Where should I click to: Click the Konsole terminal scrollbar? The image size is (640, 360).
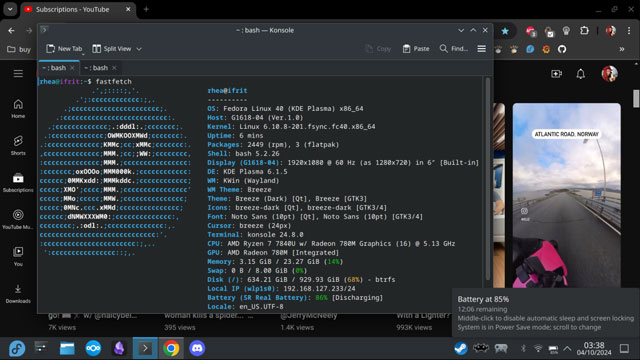(x=488, y=178)
